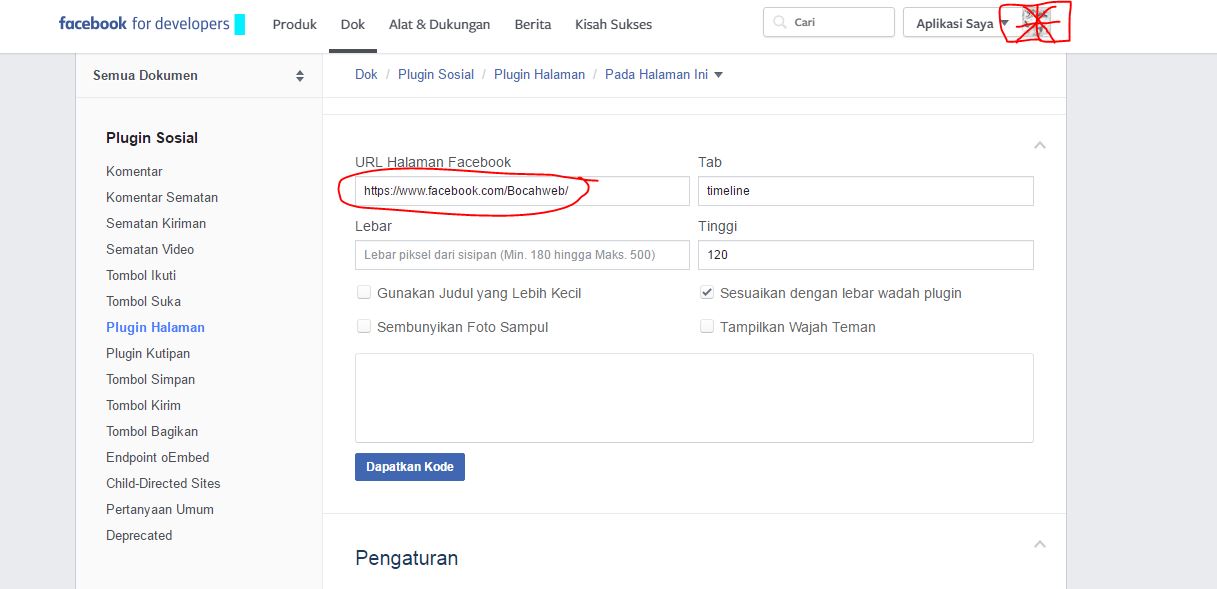Open the Dok tab
The width and height of the screenshot is (1217, 589).
[x=352, y=24]
